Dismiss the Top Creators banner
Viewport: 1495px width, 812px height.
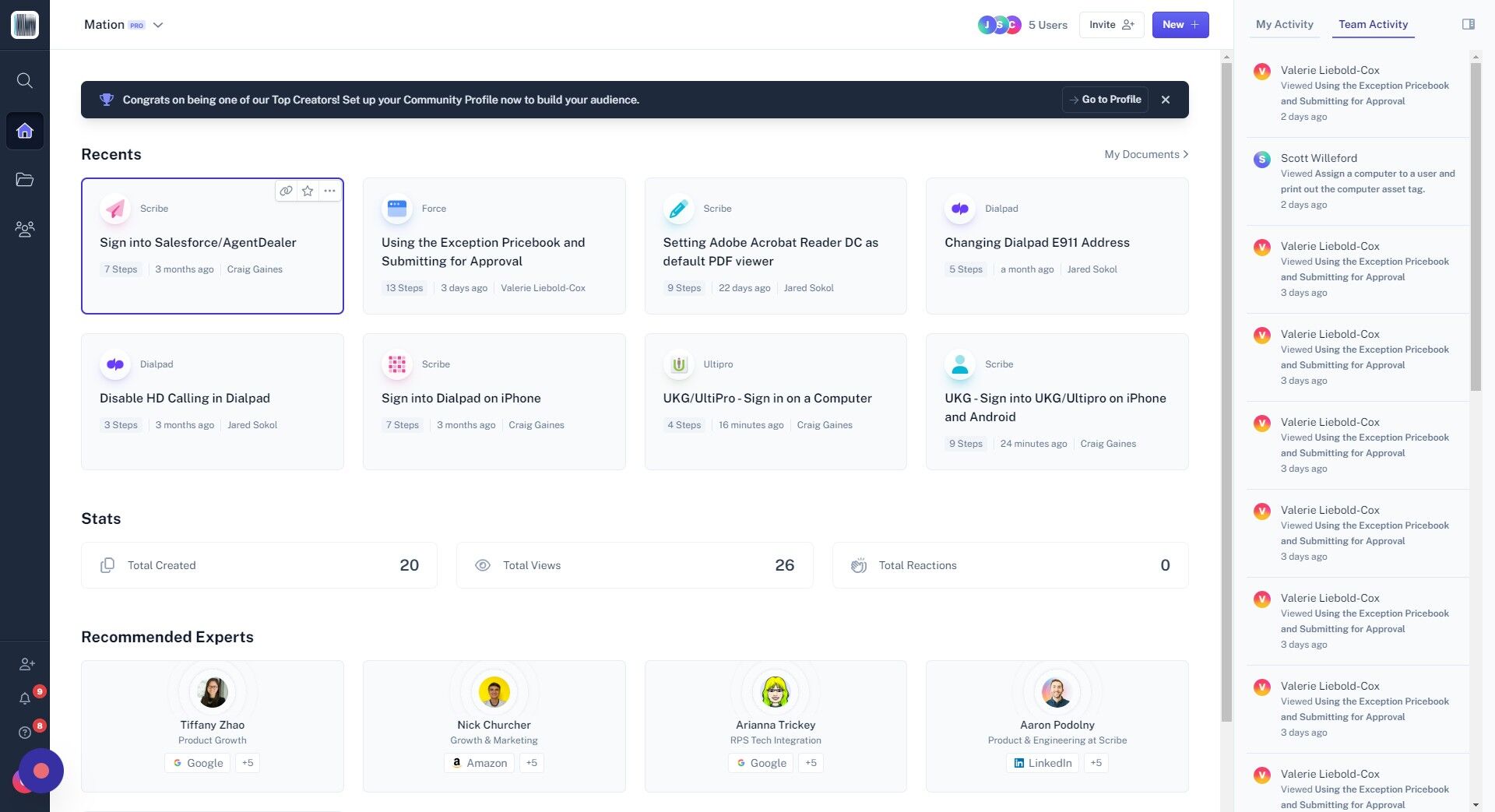(1166, 100)
